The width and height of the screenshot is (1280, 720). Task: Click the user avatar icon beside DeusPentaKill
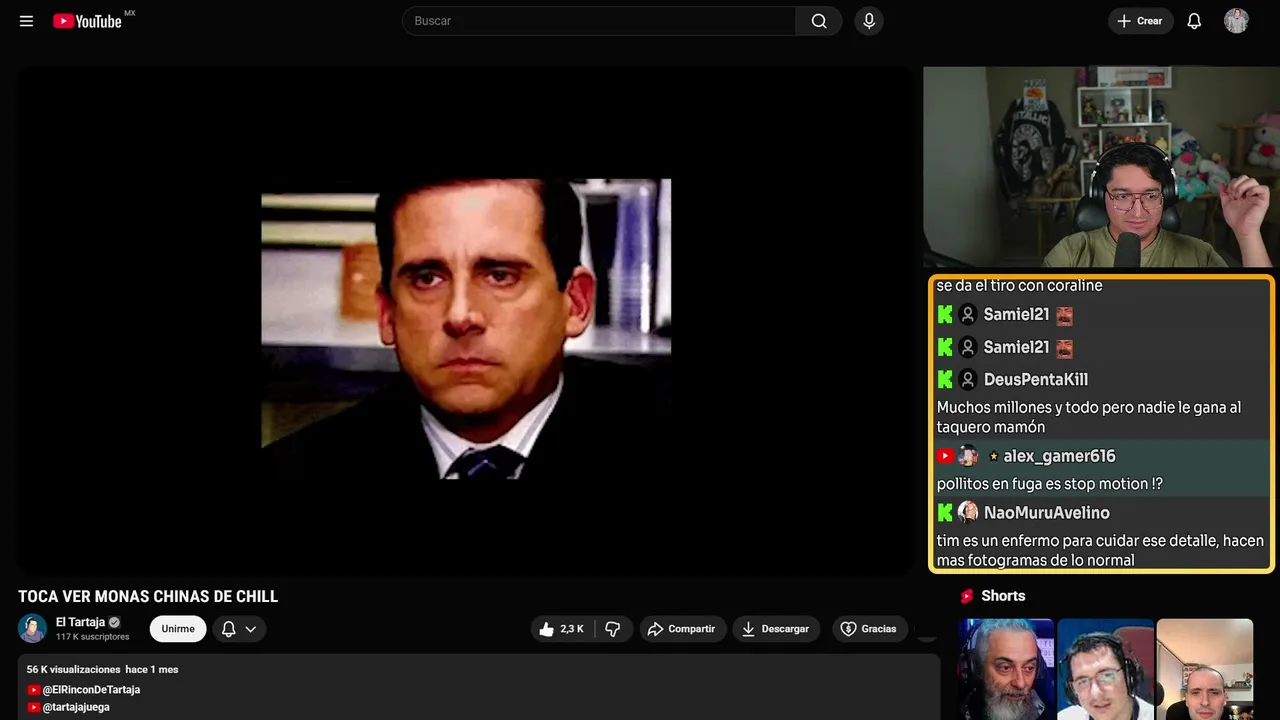968,380
